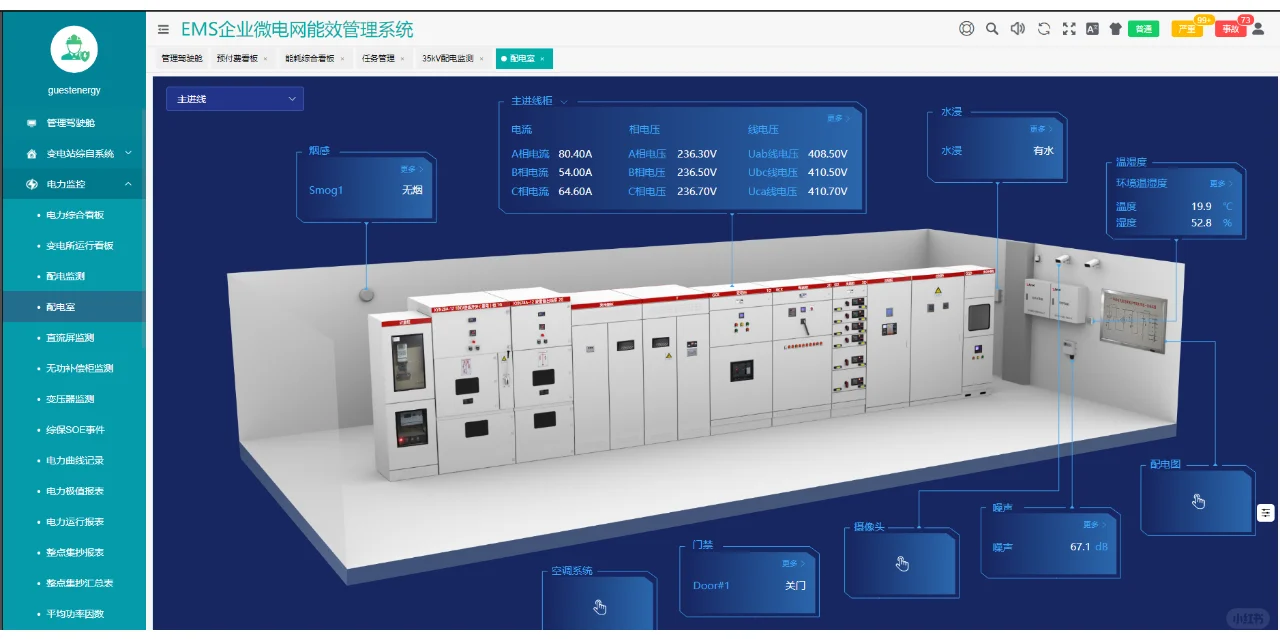Open the language switch icon

(1092, 29)
